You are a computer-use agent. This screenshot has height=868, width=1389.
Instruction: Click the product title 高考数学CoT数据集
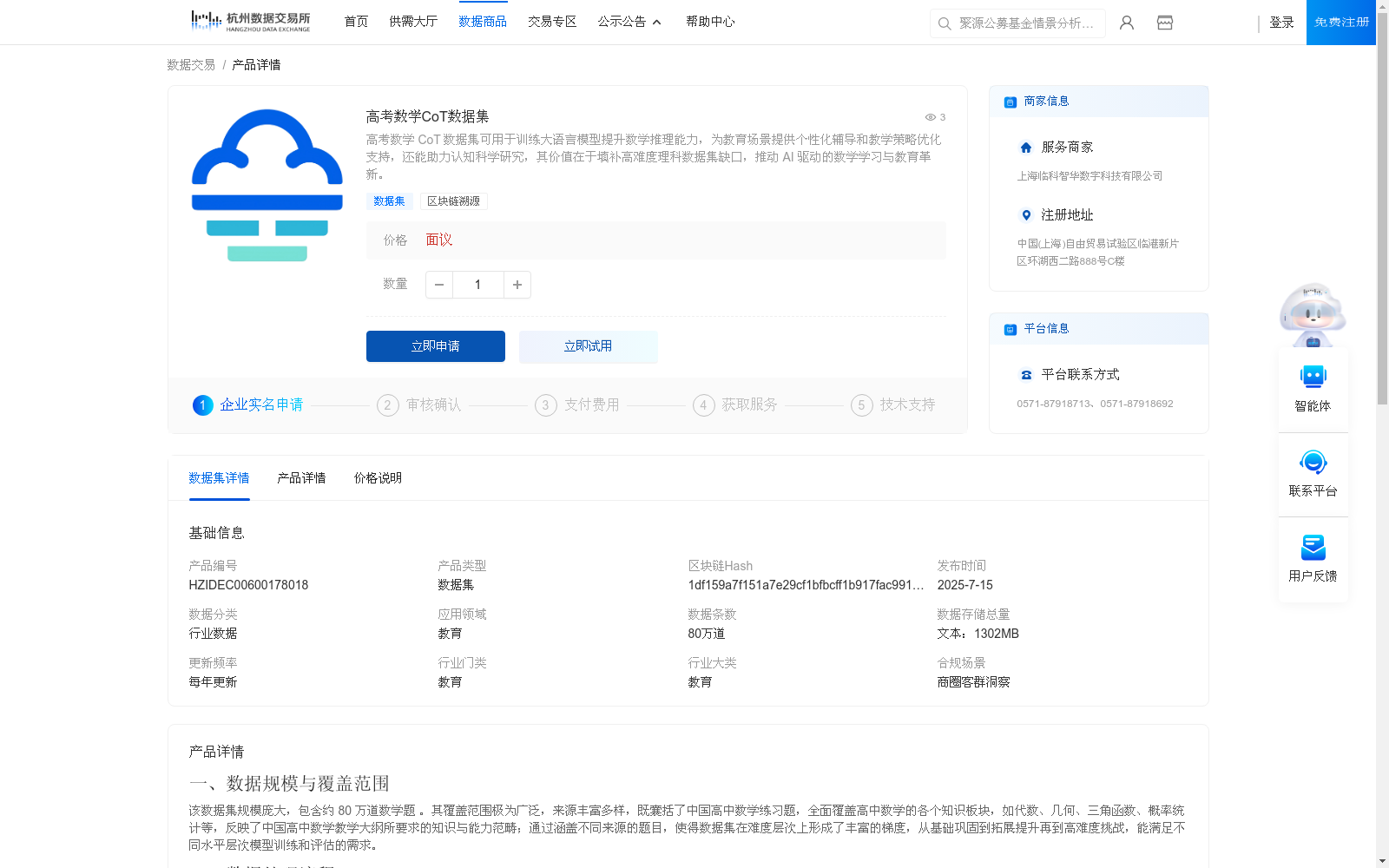[427, 116]
